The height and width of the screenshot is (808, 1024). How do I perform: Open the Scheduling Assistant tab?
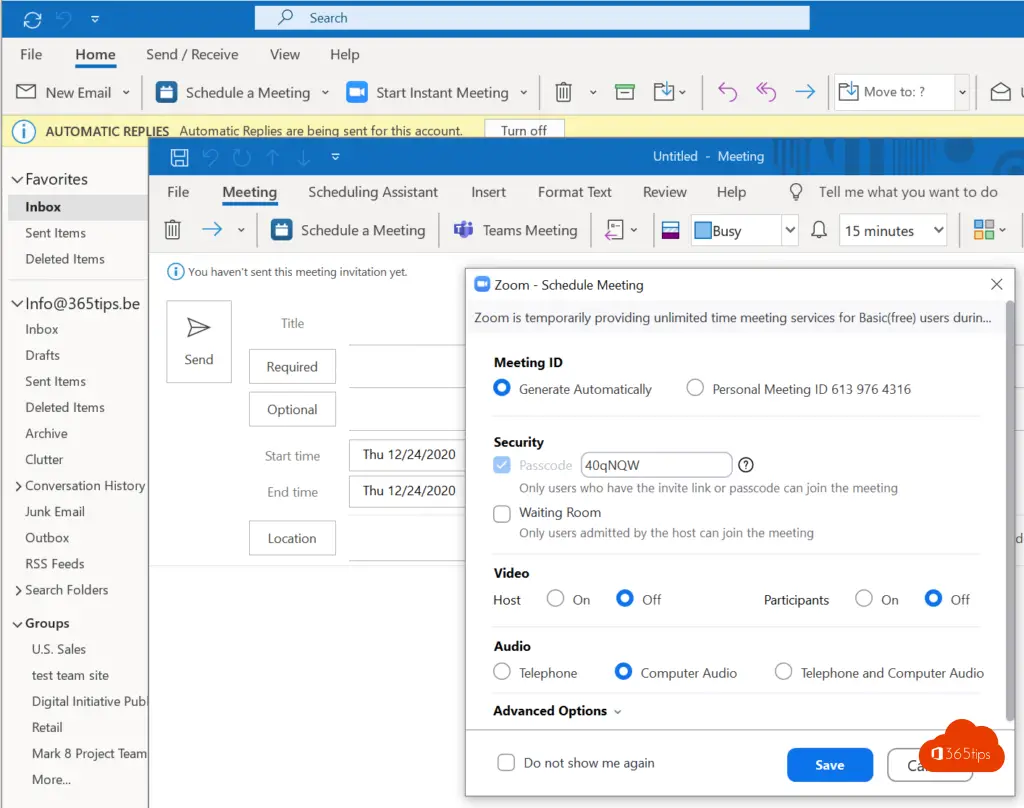tap(373, 192)
